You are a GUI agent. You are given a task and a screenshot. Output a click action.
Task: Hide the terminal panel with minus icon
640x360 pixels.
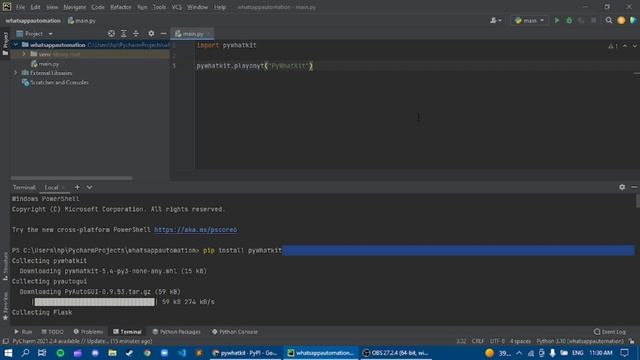(x=634, y=187)
